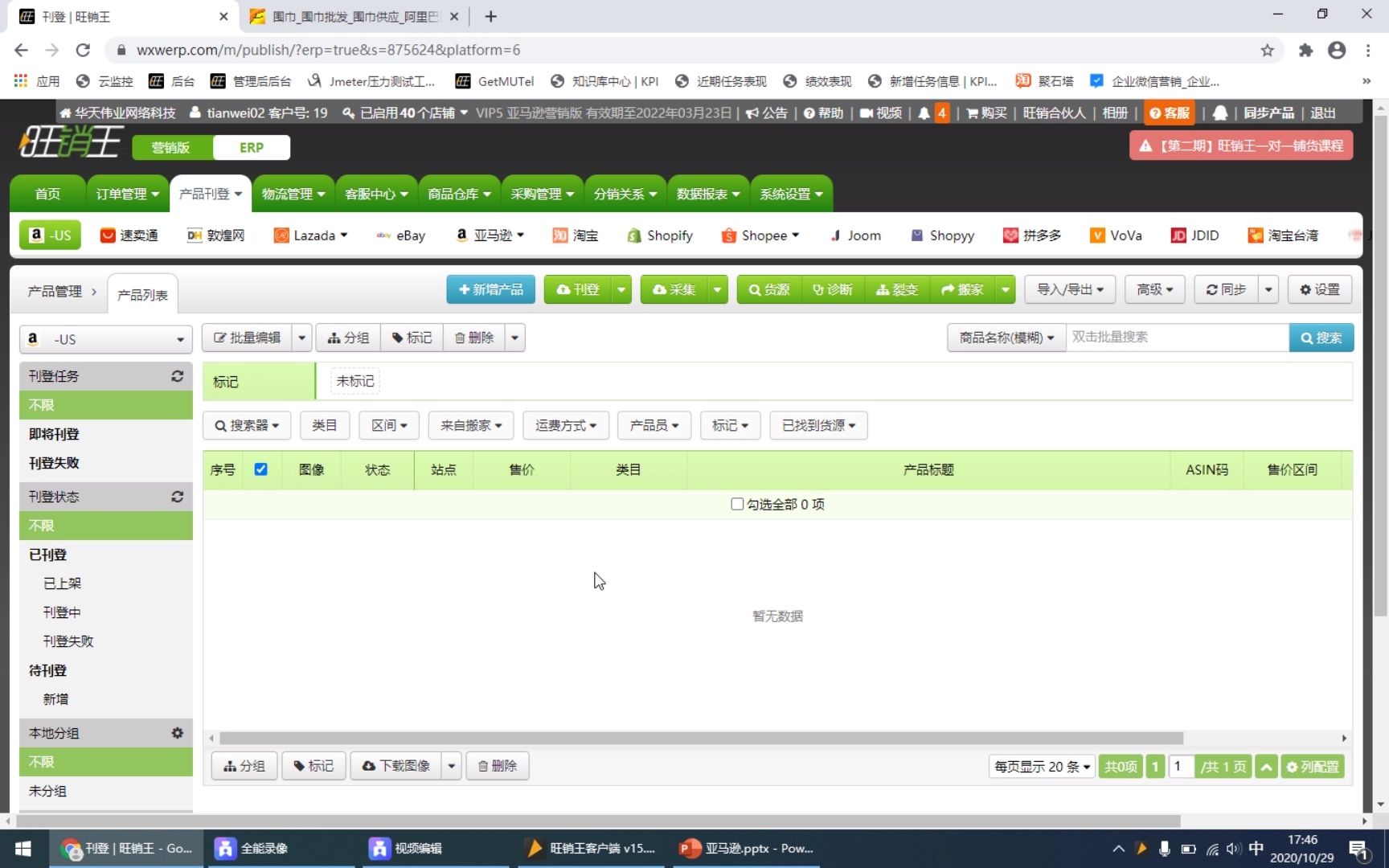Open the 商品仓库 menu
Viewport: 1389px width, 868px height.
[459, 194]
